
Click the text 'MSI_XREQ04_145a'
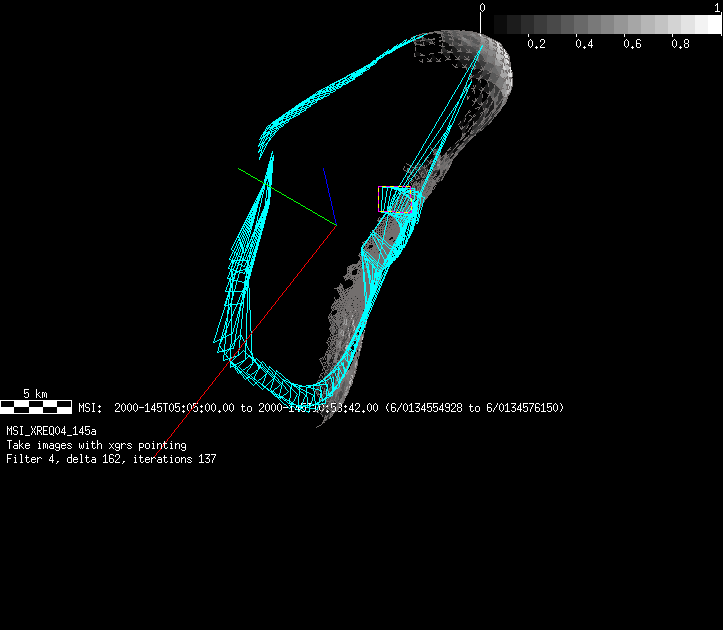pos(51,431)
